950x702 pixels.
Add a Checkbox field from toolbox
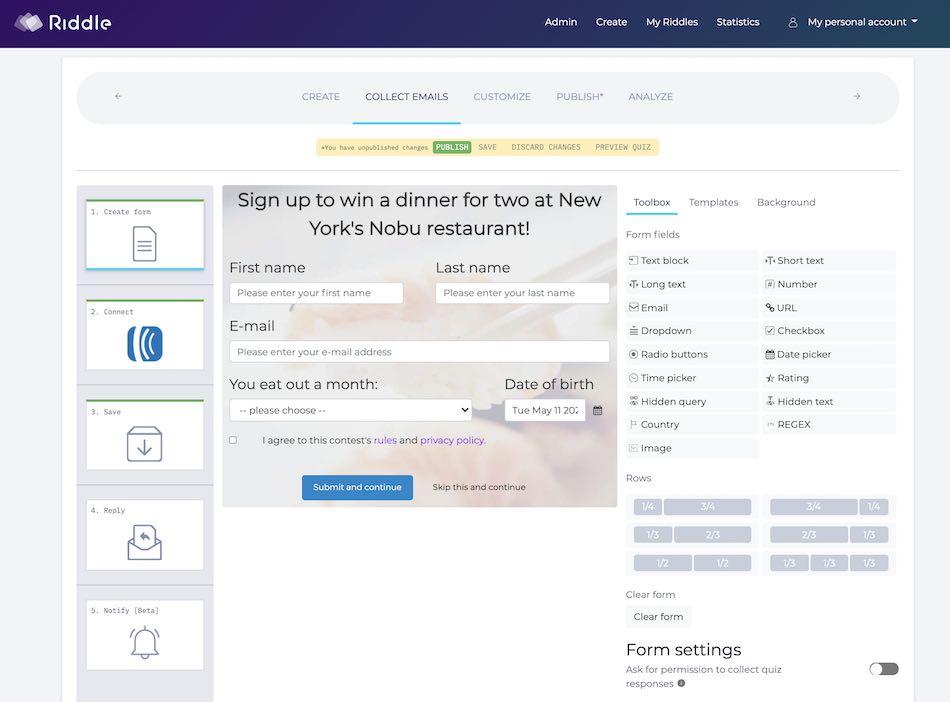pos(829,331)
